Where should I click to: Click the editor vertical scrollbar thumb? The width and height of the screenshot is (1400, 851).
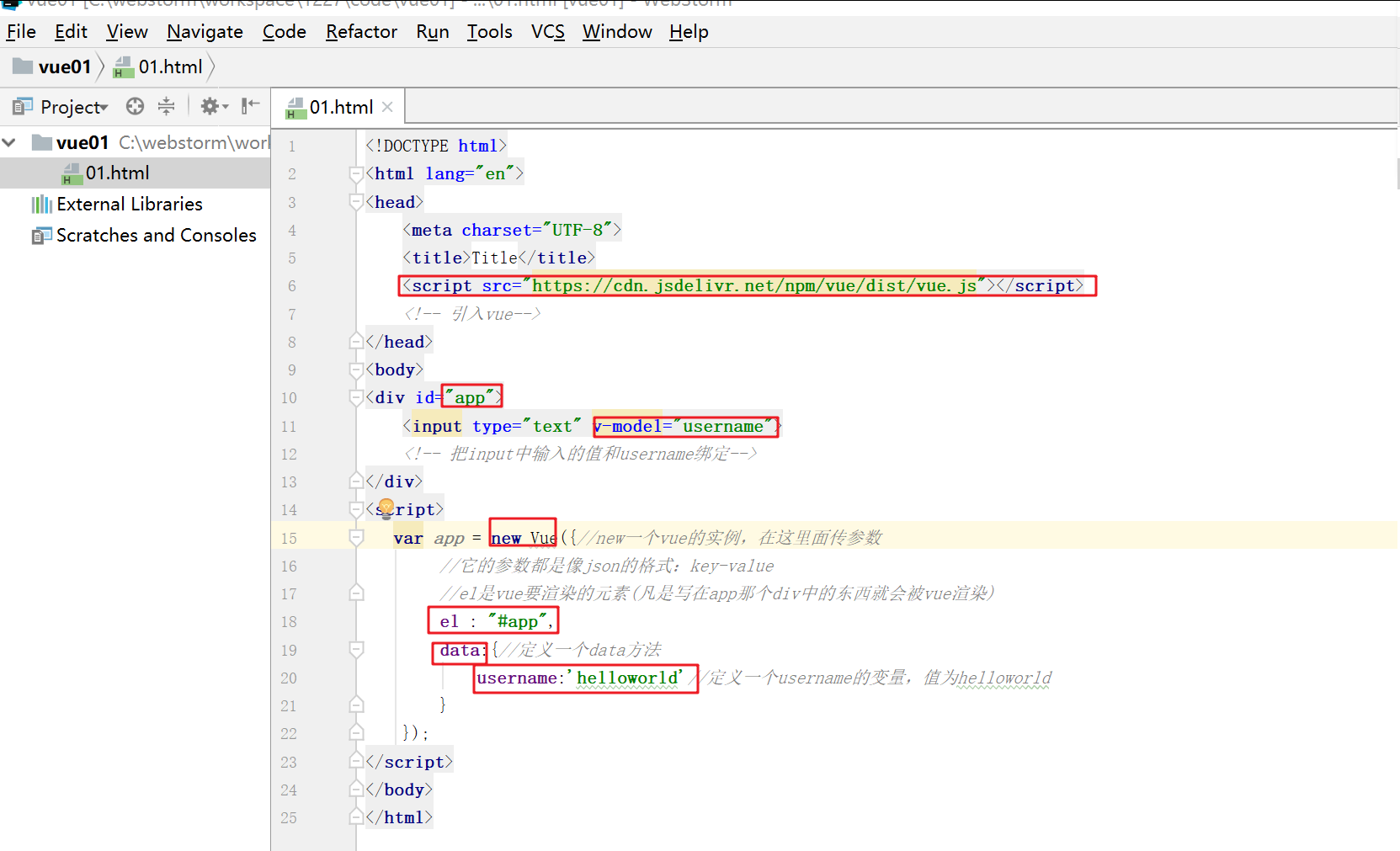tap(1397, 173)
